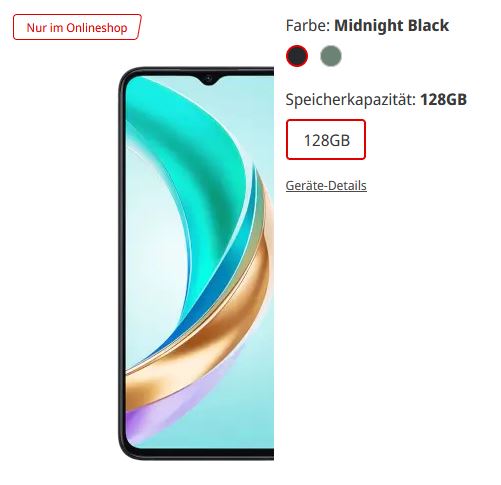Click the Farbe label text
Screen dimensions: 501x485
click(x=308, y=26)
